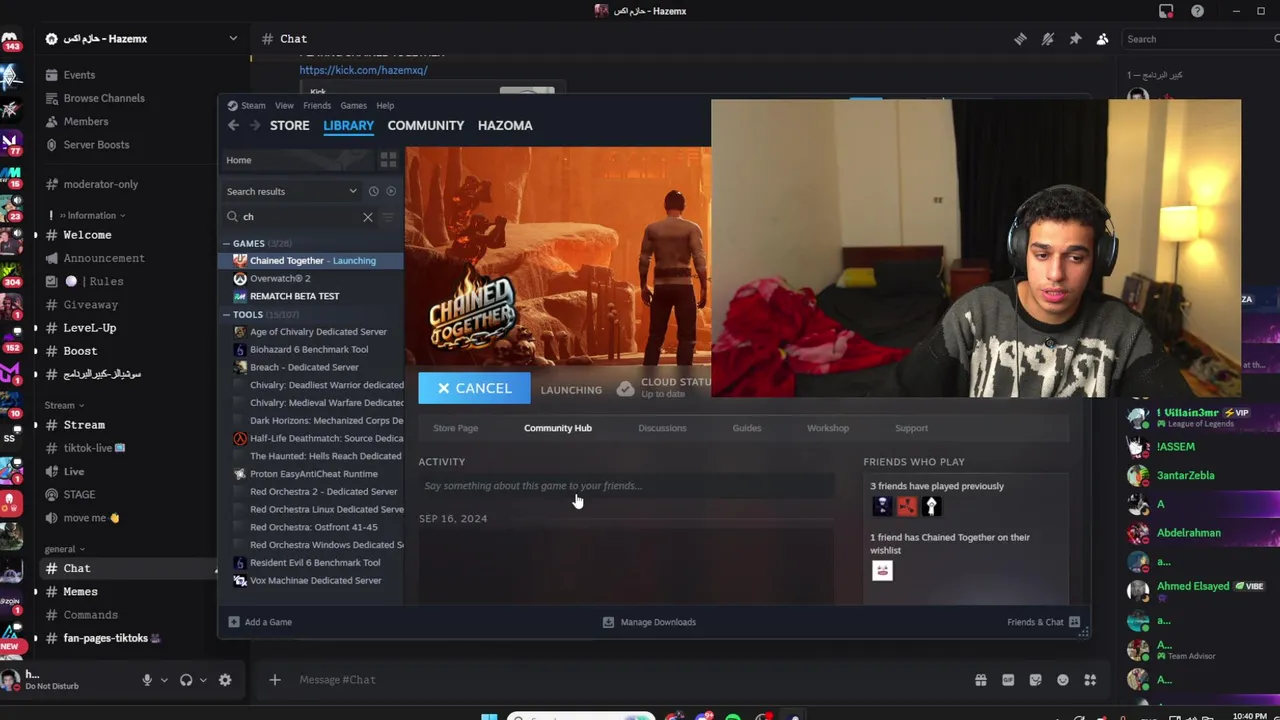
Task: Collapse the Stream channel category
Action: click(64, 405)
